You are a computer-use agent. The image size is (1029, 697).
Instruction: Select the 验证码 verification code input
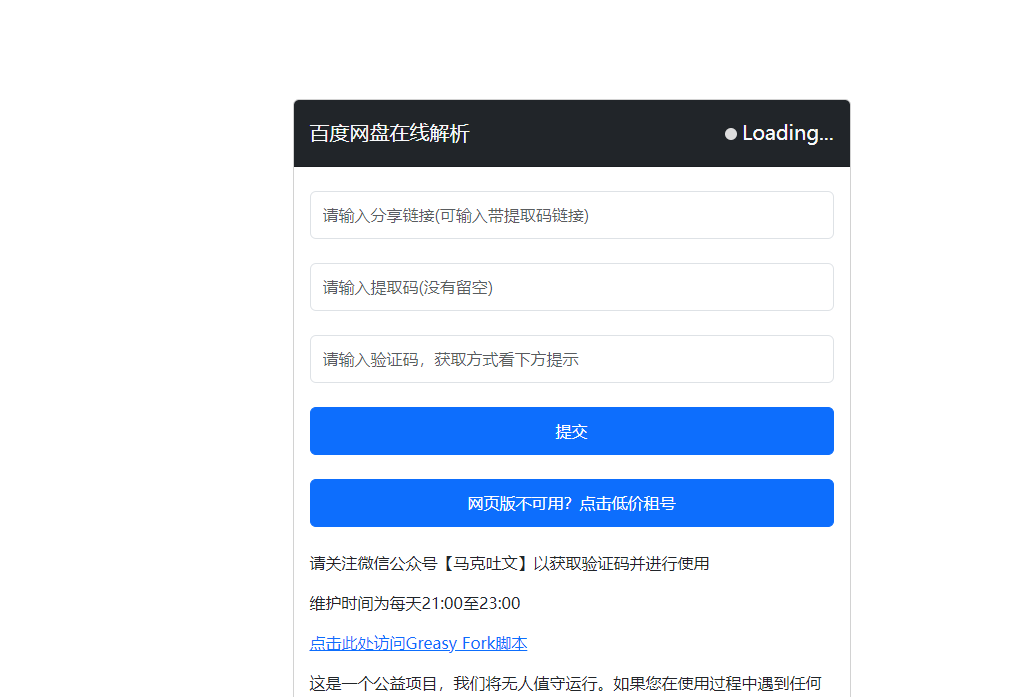(571, 358)
